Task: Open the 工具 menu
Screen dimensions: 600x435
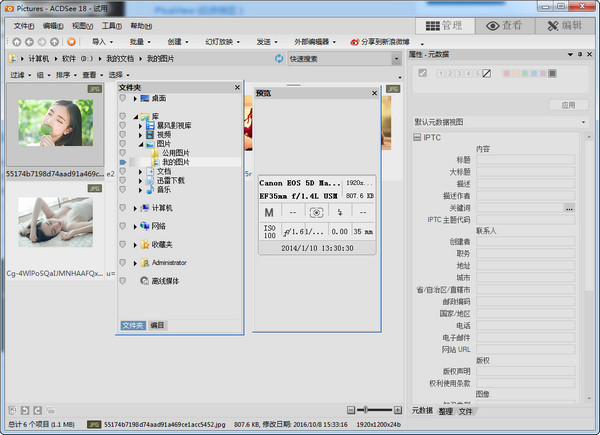Action: 111,26
